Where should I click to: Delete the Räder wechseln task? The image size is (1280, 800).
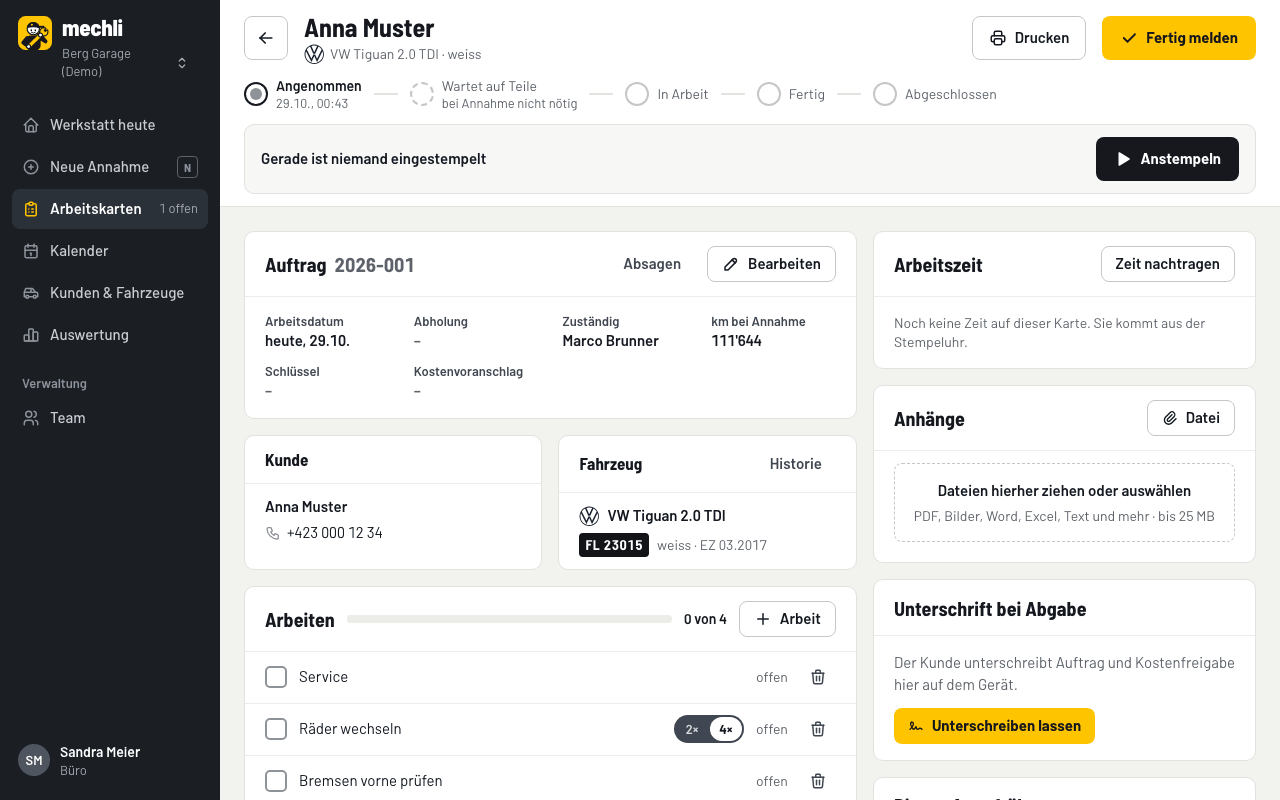click(818, 729)
